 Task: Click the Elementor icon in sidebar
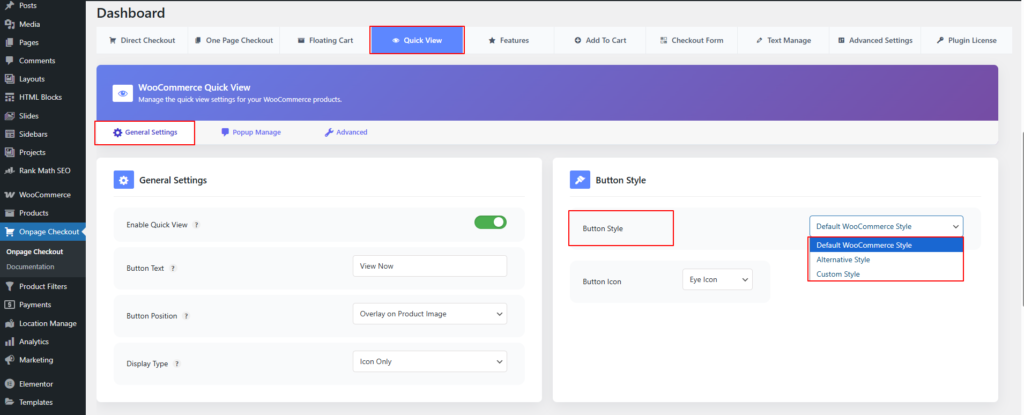(9, 384)
